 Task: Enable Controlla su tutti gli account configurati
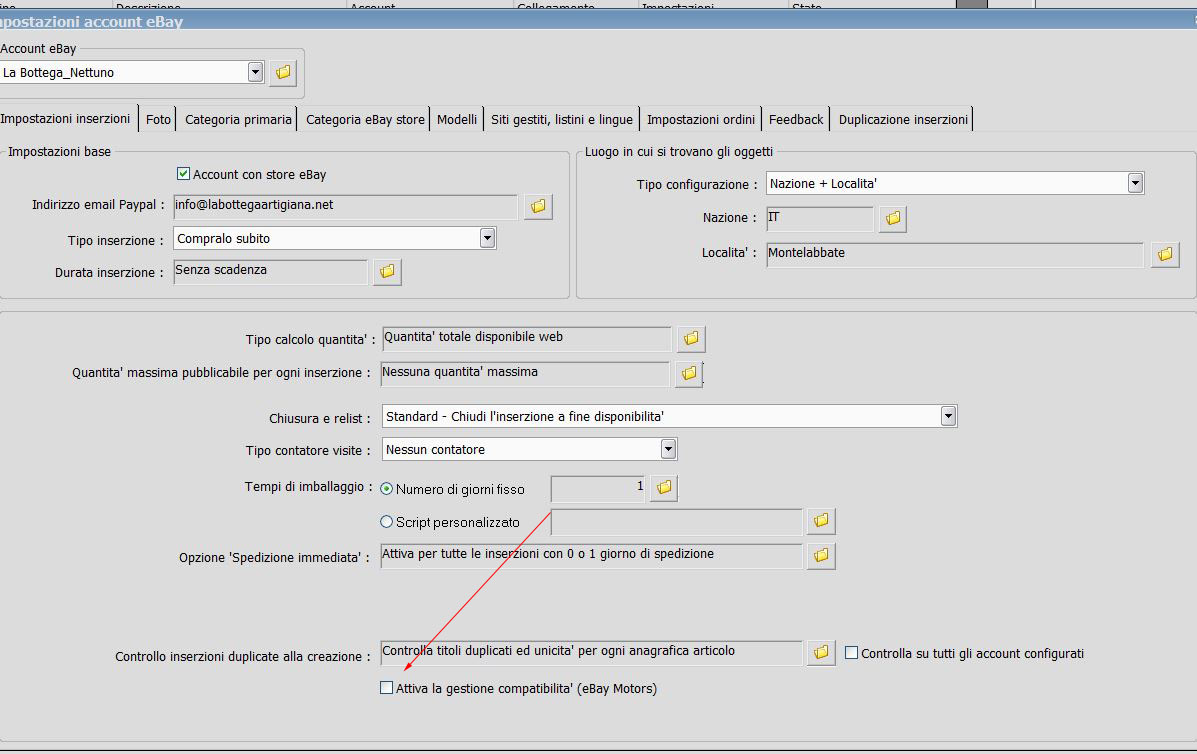851,653
